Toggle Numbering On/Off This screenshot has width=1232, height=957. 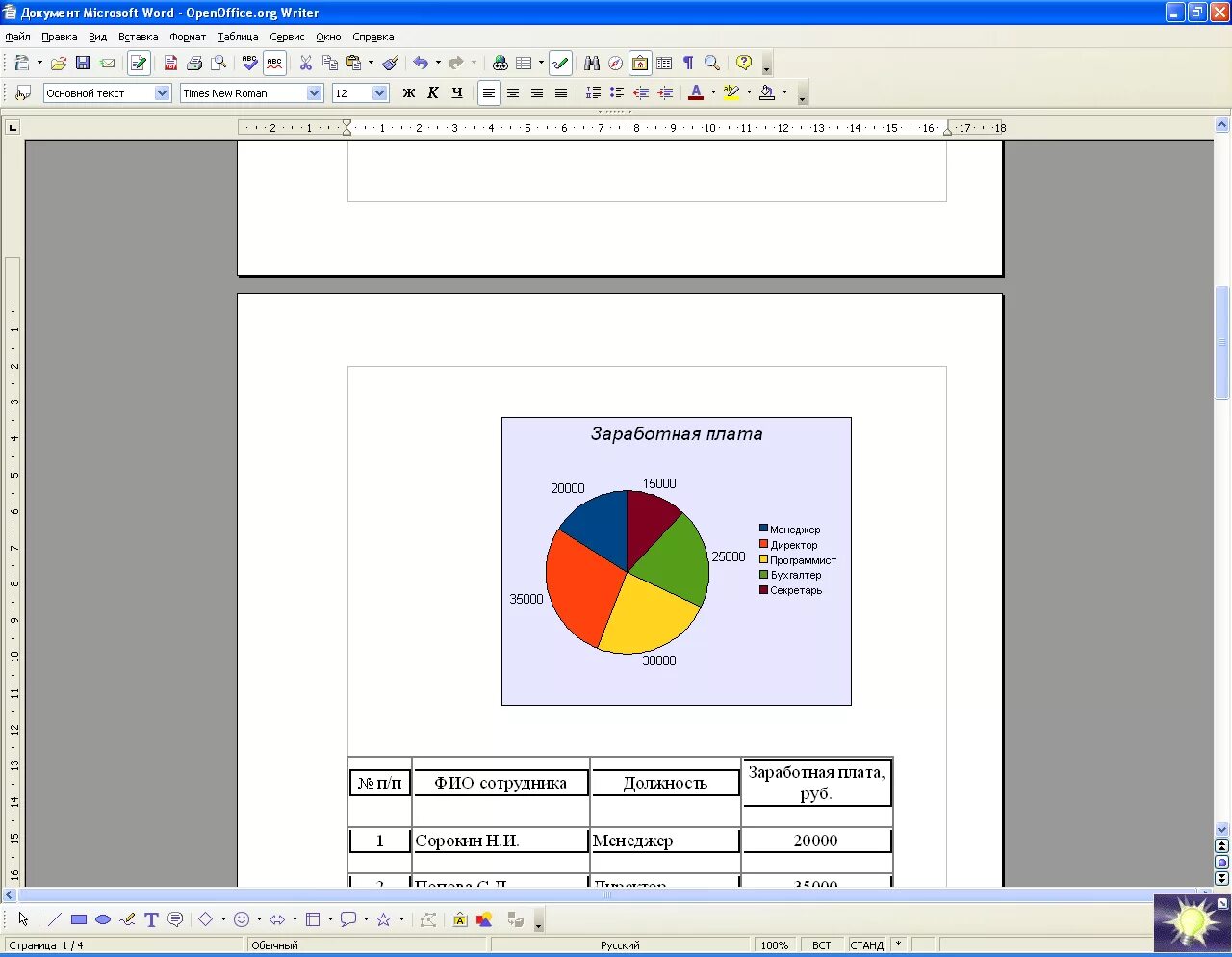(593, 93)
